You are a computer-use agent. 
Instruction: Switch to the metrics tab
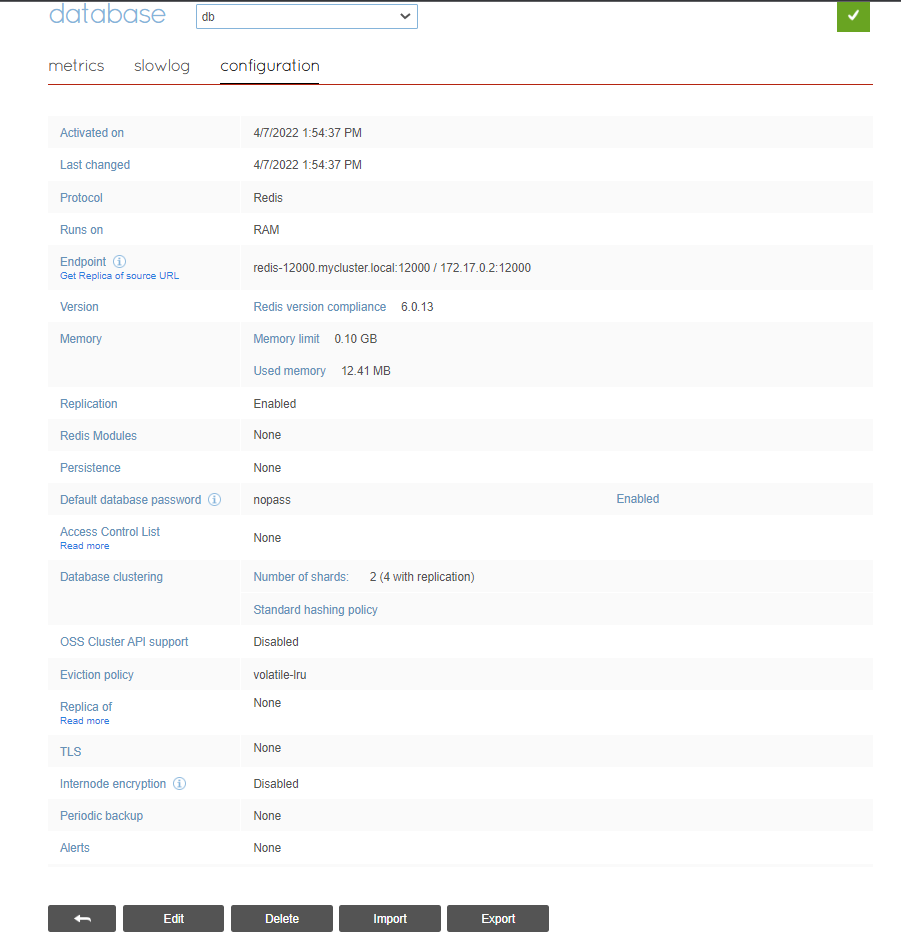pos(76,65)
